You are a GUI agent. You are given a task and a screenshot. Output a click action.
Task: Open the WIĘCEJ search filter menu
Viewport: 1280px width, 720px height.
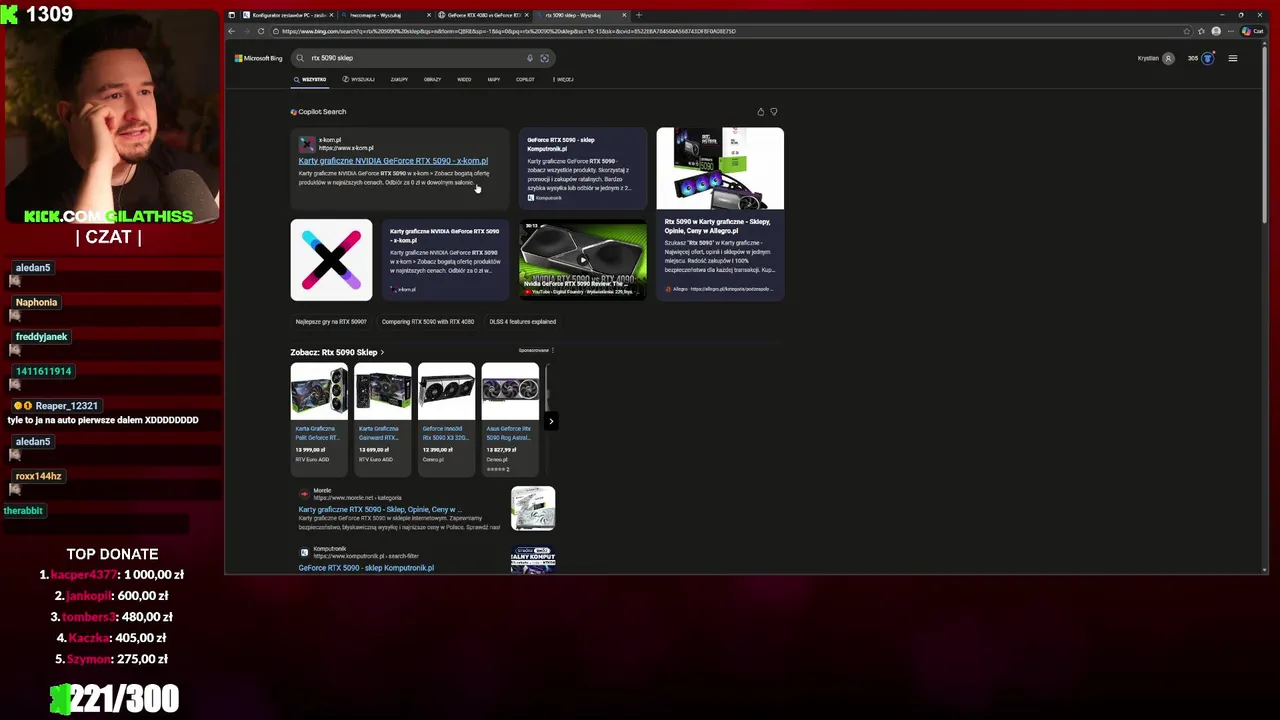click(x=563, y=79)
